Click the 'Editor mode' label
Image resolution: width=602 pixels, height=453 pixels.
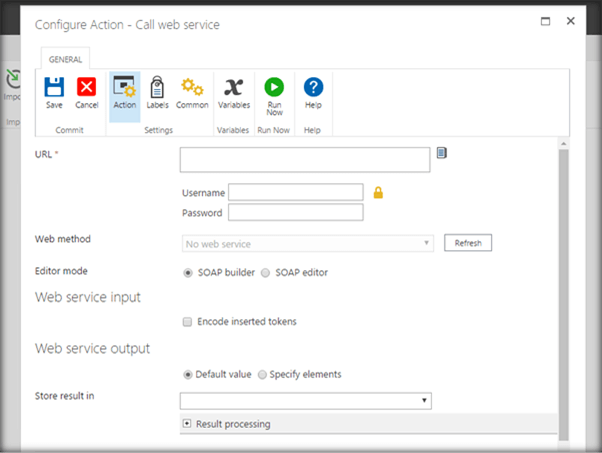coord(61,271)
